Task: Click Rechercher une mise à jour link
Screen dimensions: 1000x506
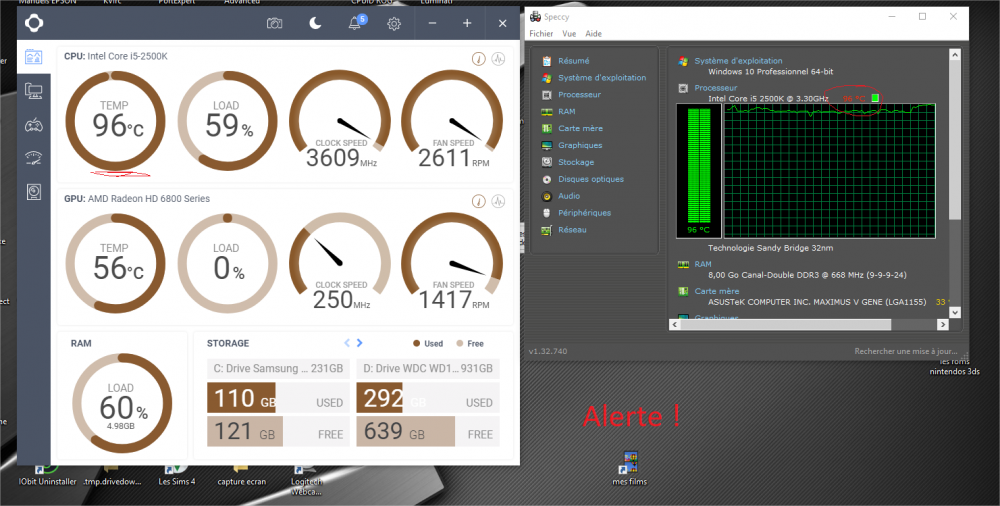Action: click(x=906, y=351)
